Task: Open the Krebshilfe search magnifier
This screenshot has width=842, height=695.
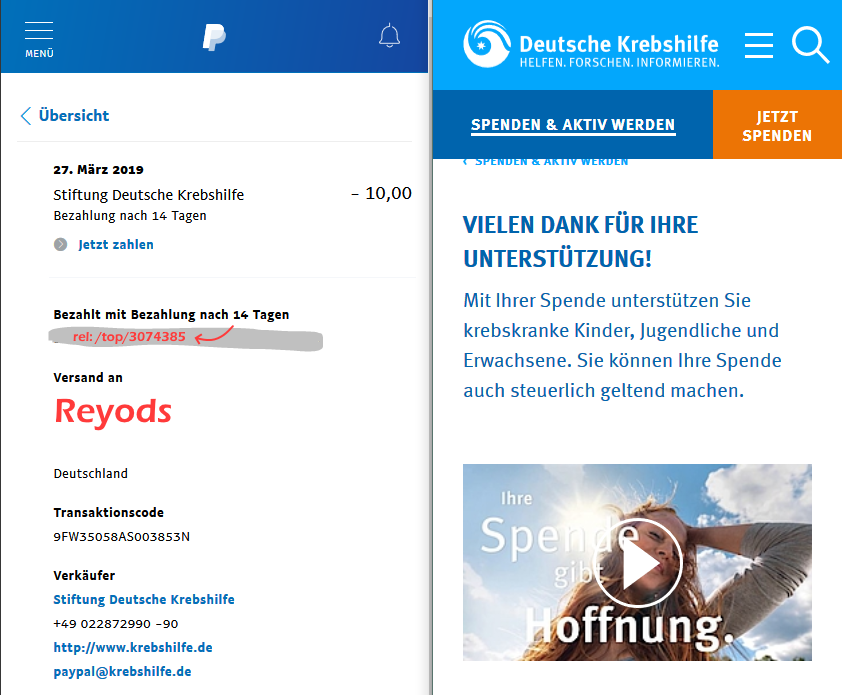Action: [x=810, y=45]
